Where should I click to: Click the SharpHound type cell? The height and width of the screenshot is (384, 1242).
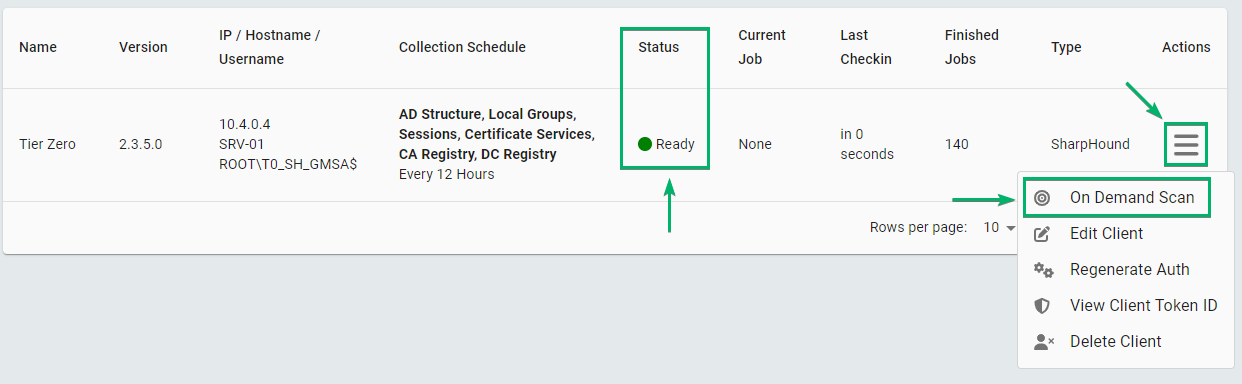[1090, 144]
